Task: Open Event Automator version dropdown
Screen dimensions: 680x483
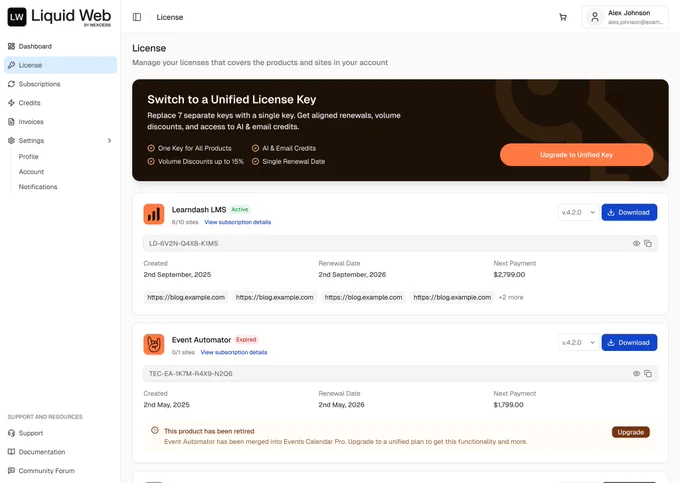Action: tap(578, 343)
